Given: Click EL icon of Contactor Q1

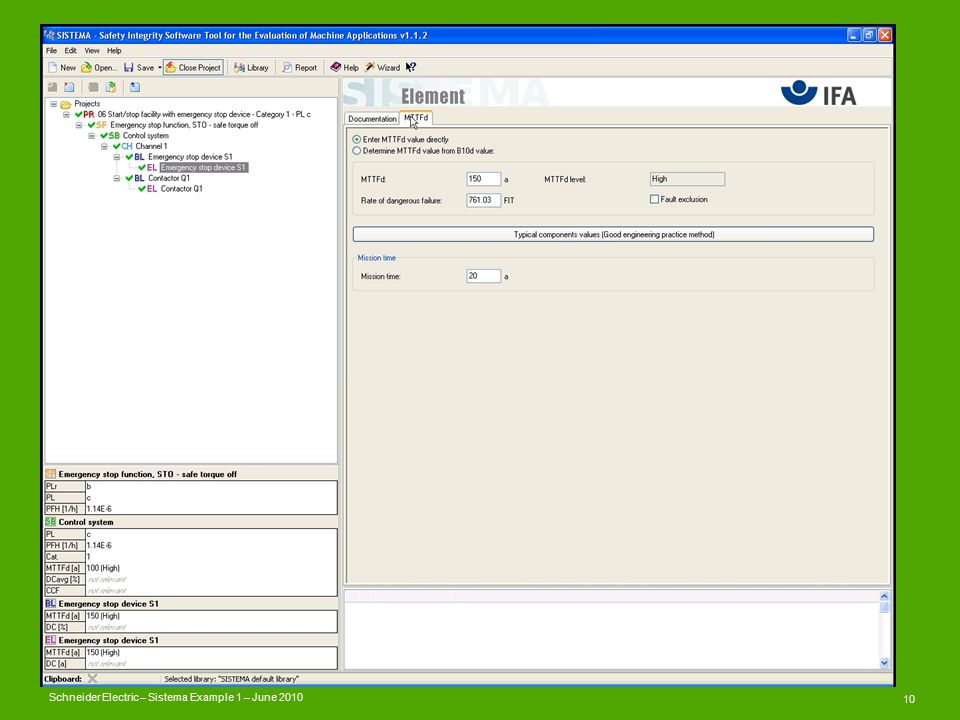Looking at the screenshot, I should point(152,189).
